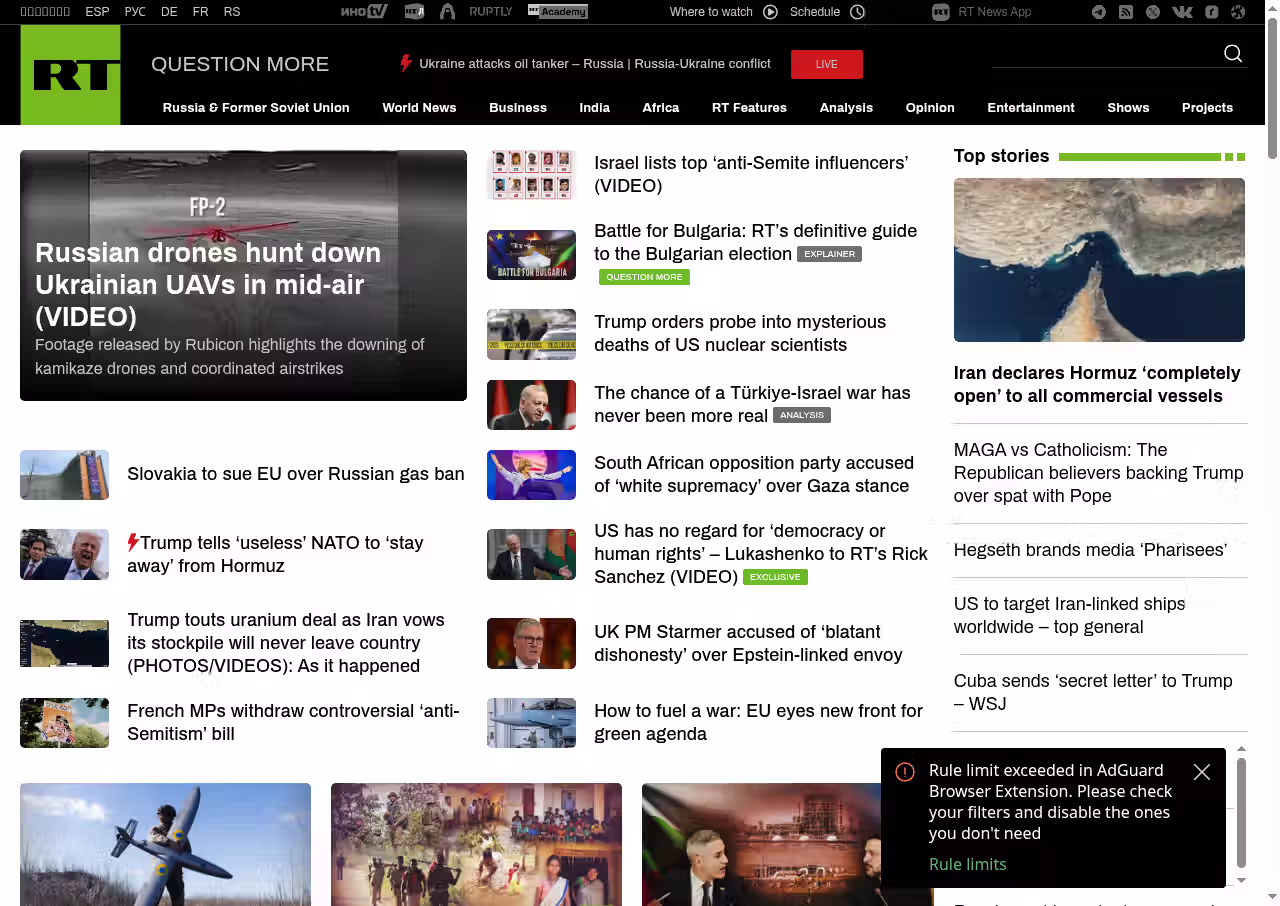The width and height of the screenshot is (1280, 906).
Task: Switch site language to ESP
Action: pyautogui.click(x=97, y=12)
